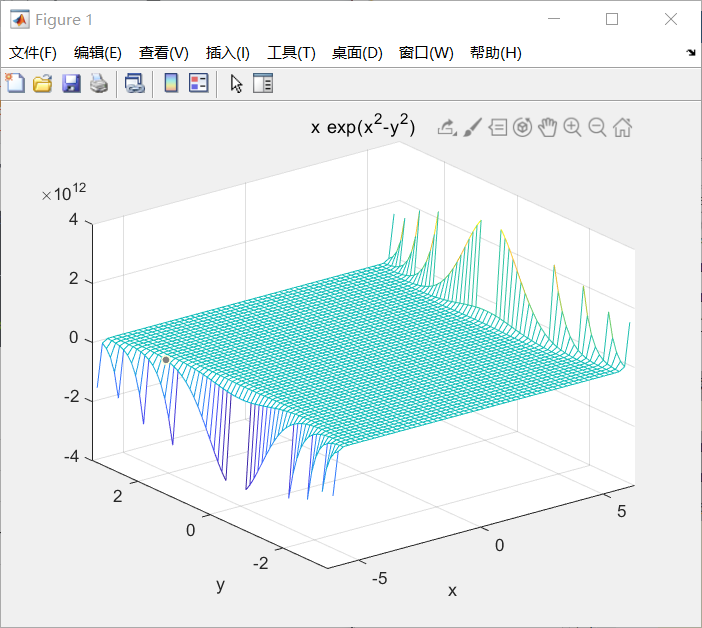This screenshot has height=628, width=702.
Task: Select the Pan hand tool
Action: click(x=548, y=128)
